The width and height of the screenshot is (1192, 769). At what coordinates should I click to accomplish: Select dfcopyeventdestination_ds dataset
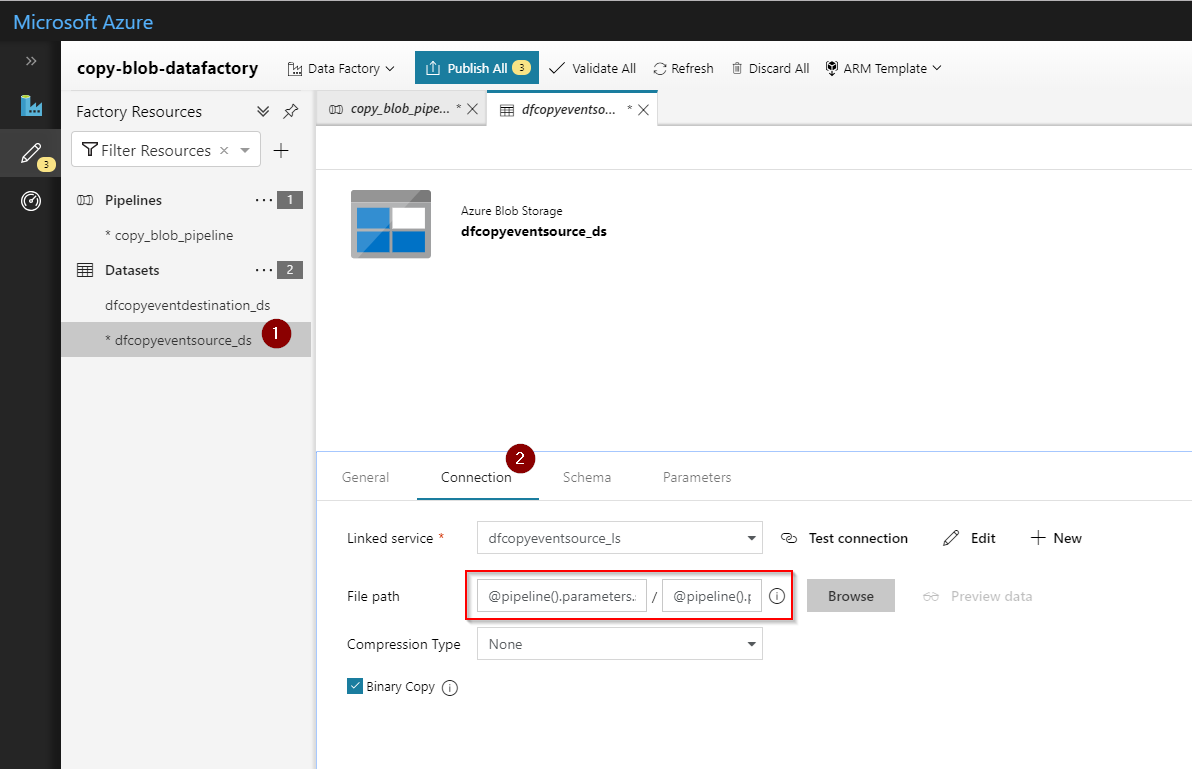(x=188, y=305)
